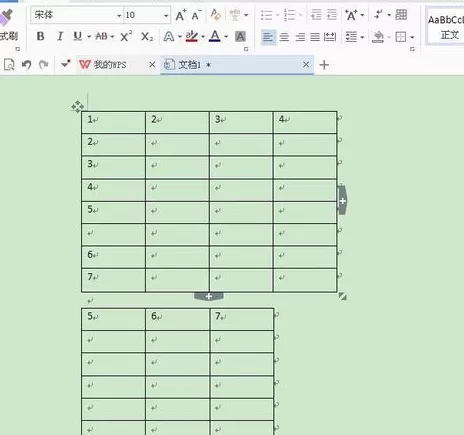Add column with right-side plus button
This screenshot has width=464, height=435.
tap(342, 201)
